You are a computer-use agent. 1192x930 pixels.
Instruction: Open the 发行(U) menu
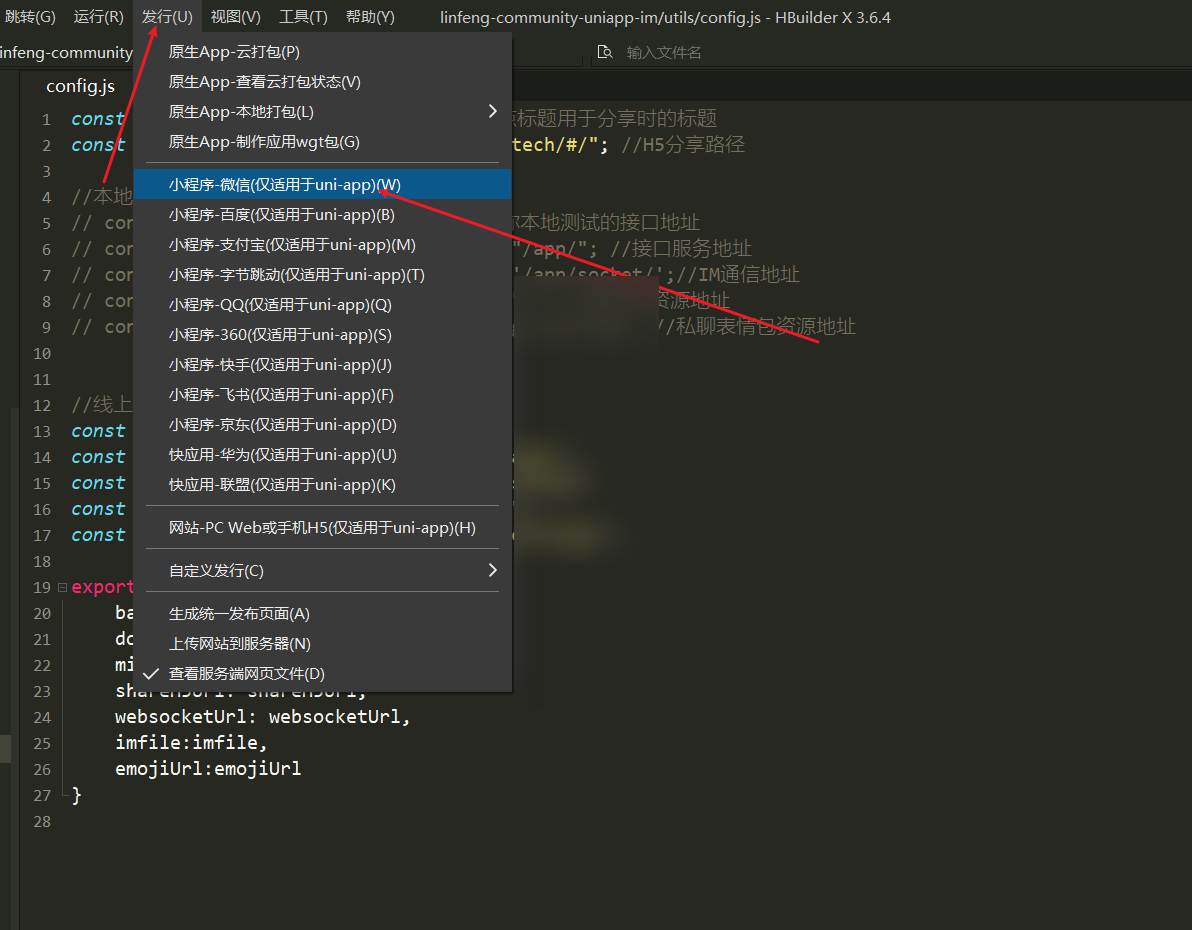(167, 17)
